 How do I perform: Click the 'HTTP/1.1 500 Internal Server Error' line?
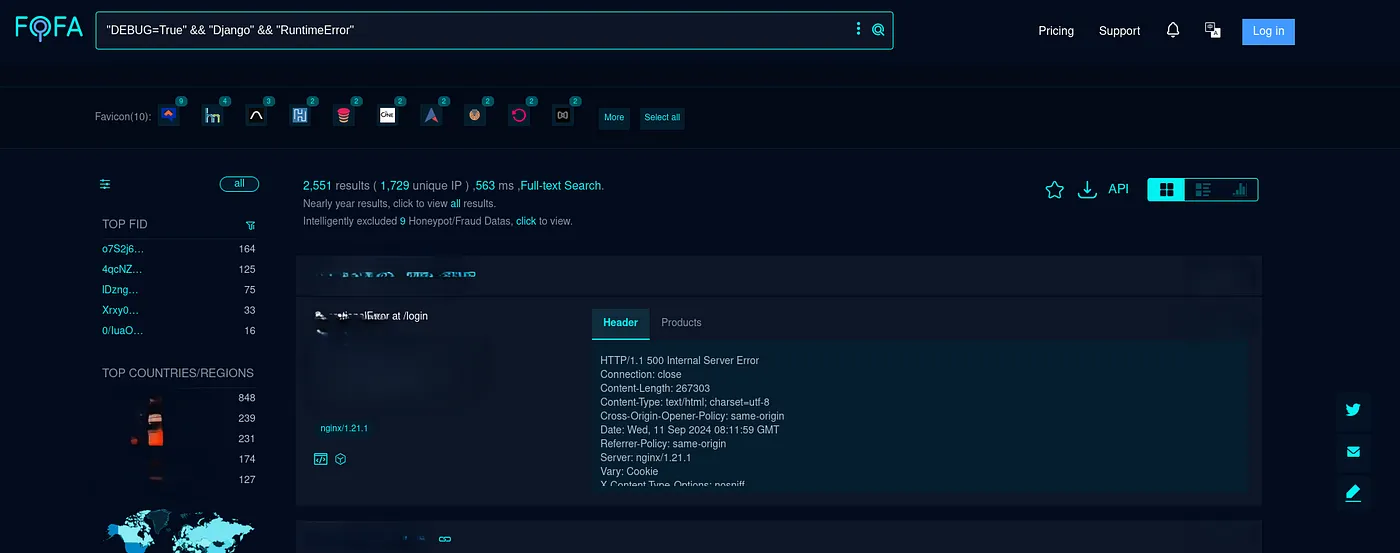pos(680,361)
